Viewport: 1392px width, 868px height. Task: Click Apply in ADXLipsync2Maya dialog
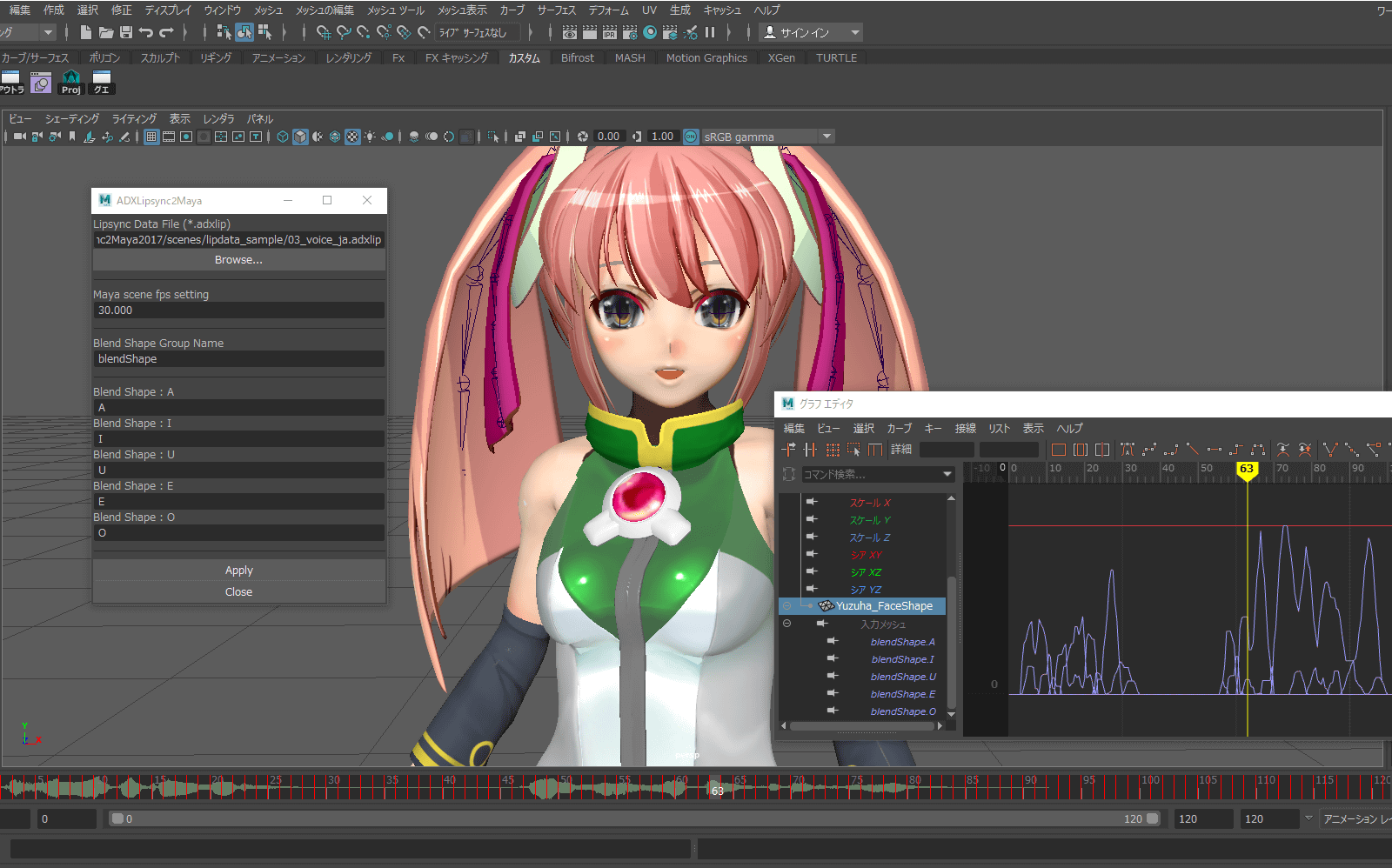238,571
